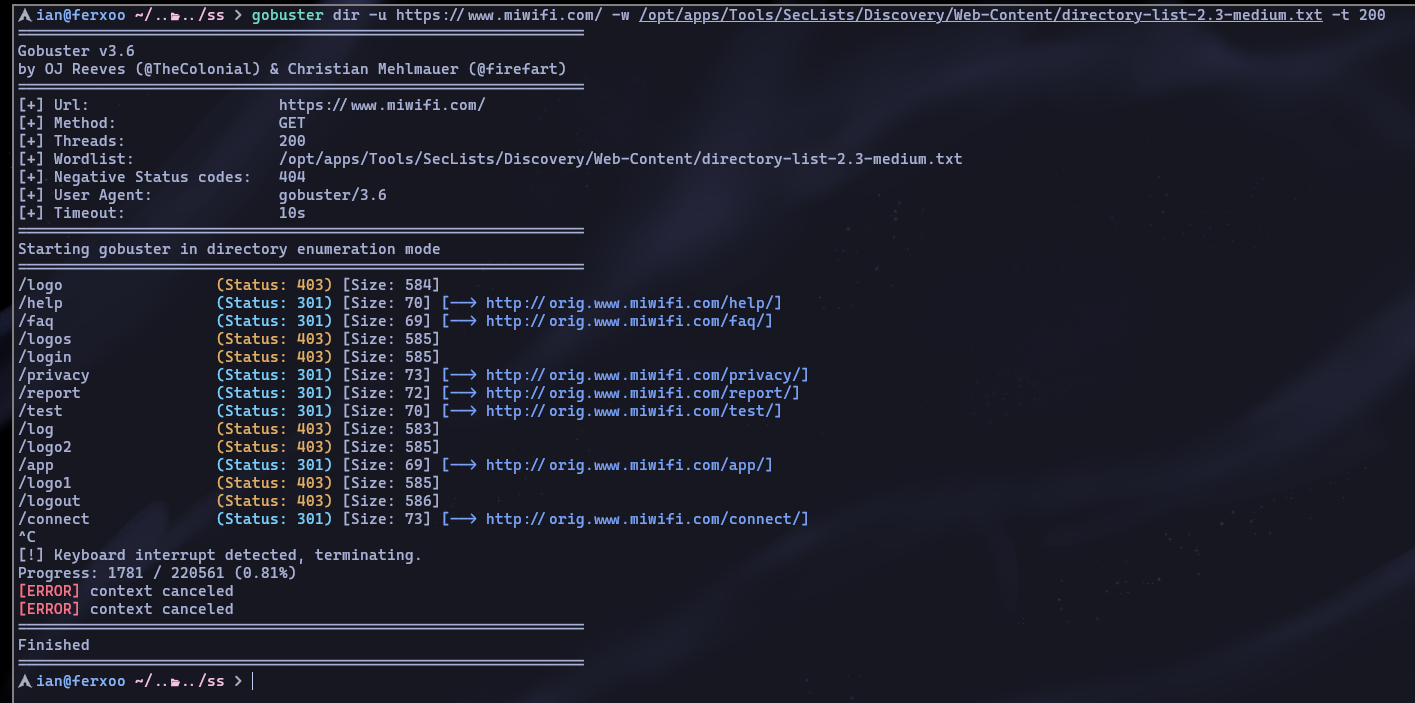The image size is (1415, 703).
Task: Open the orig.www.miwifi.com/report/ redirect link
Action: click(643, 393)
